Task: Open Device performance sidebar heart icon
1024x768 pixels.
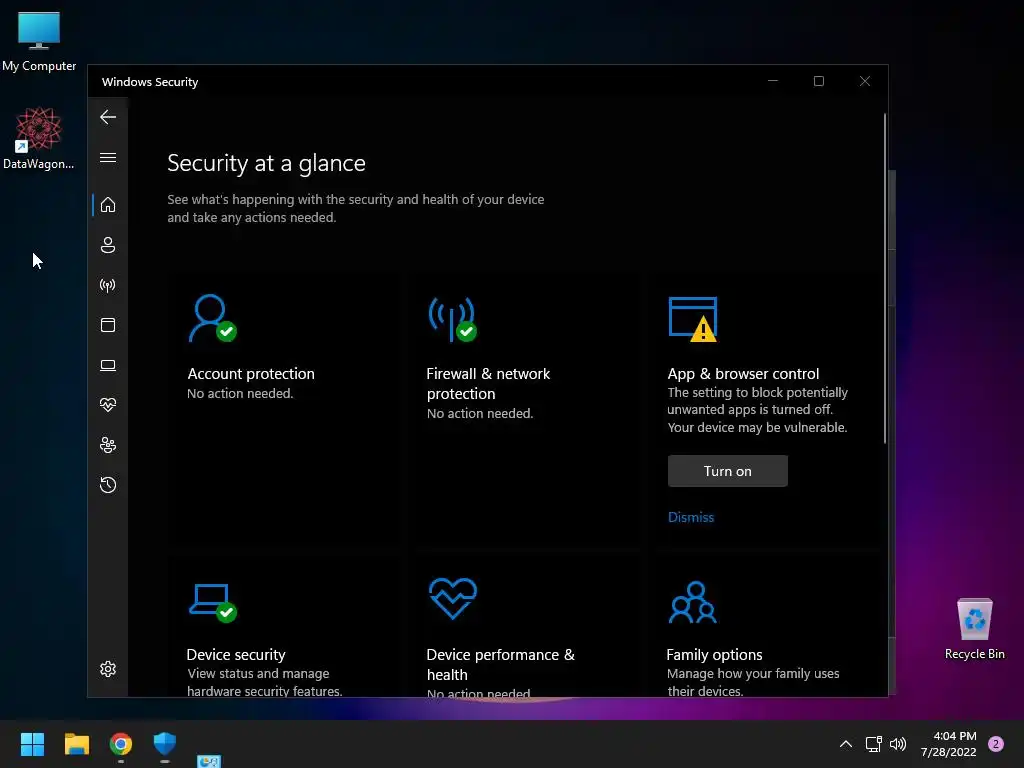Action: pos(108,405)
